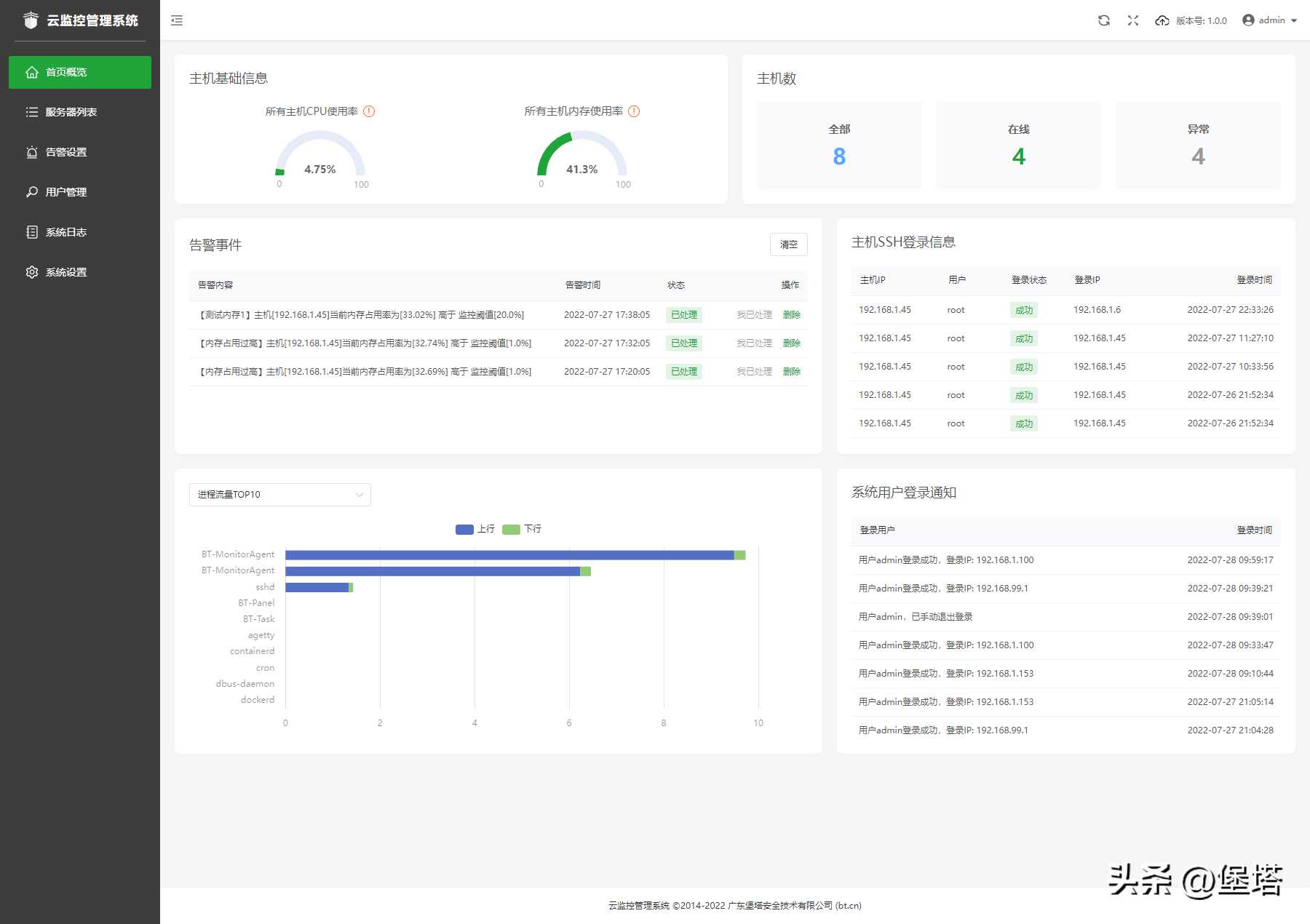Click the alarm icon beside 告警设置
Screen dimensions: 1310x924
pos(32,152)
